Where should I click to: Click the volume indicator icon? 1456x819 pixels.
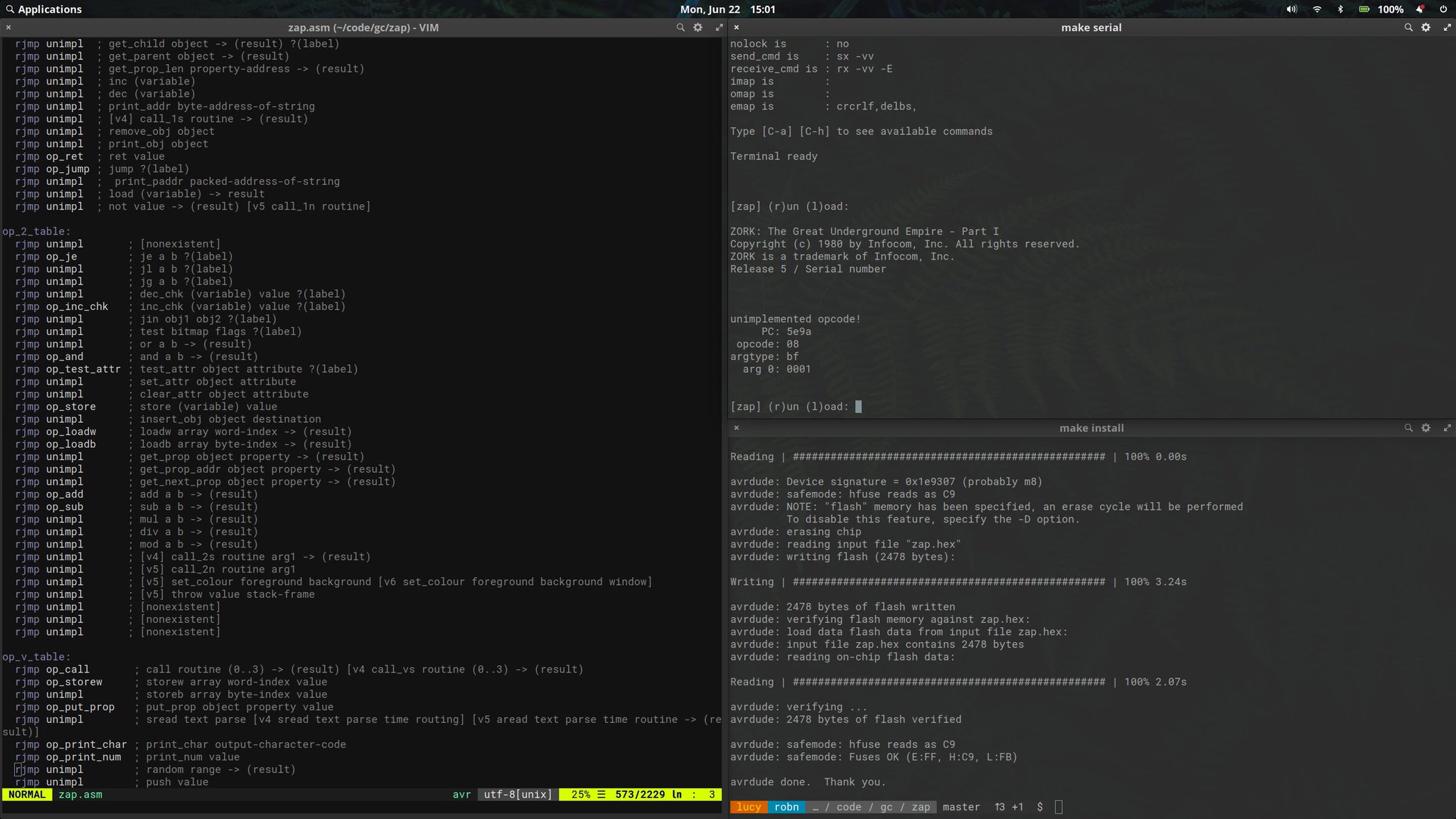coord(1291,9)
